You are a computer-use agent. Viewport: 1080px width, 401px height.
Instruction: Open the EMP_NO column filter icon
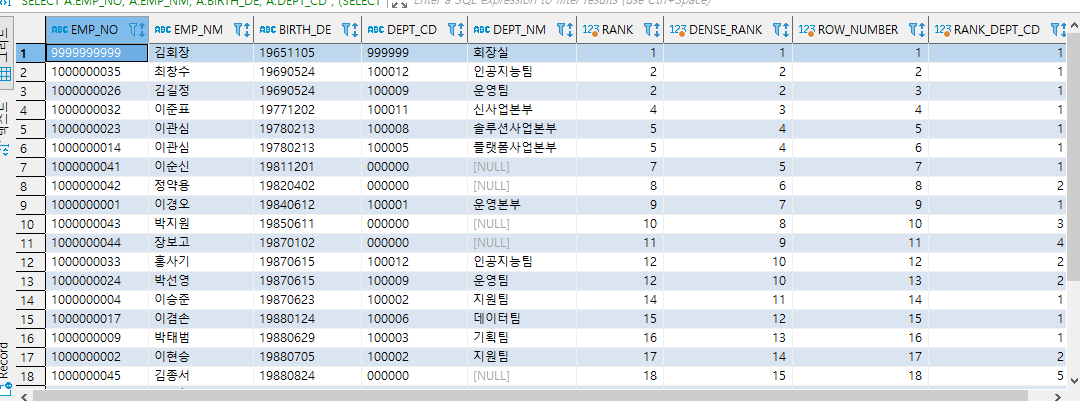click(x=134, y=30)
